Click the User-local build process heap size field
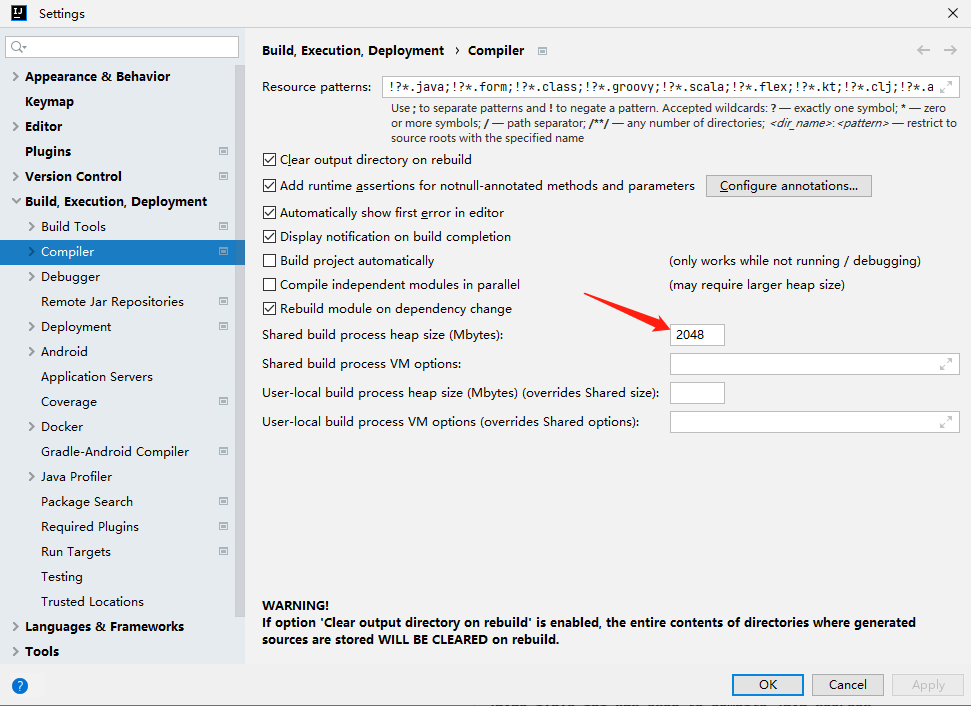This screenshot has height=706, width=971. 697,393
